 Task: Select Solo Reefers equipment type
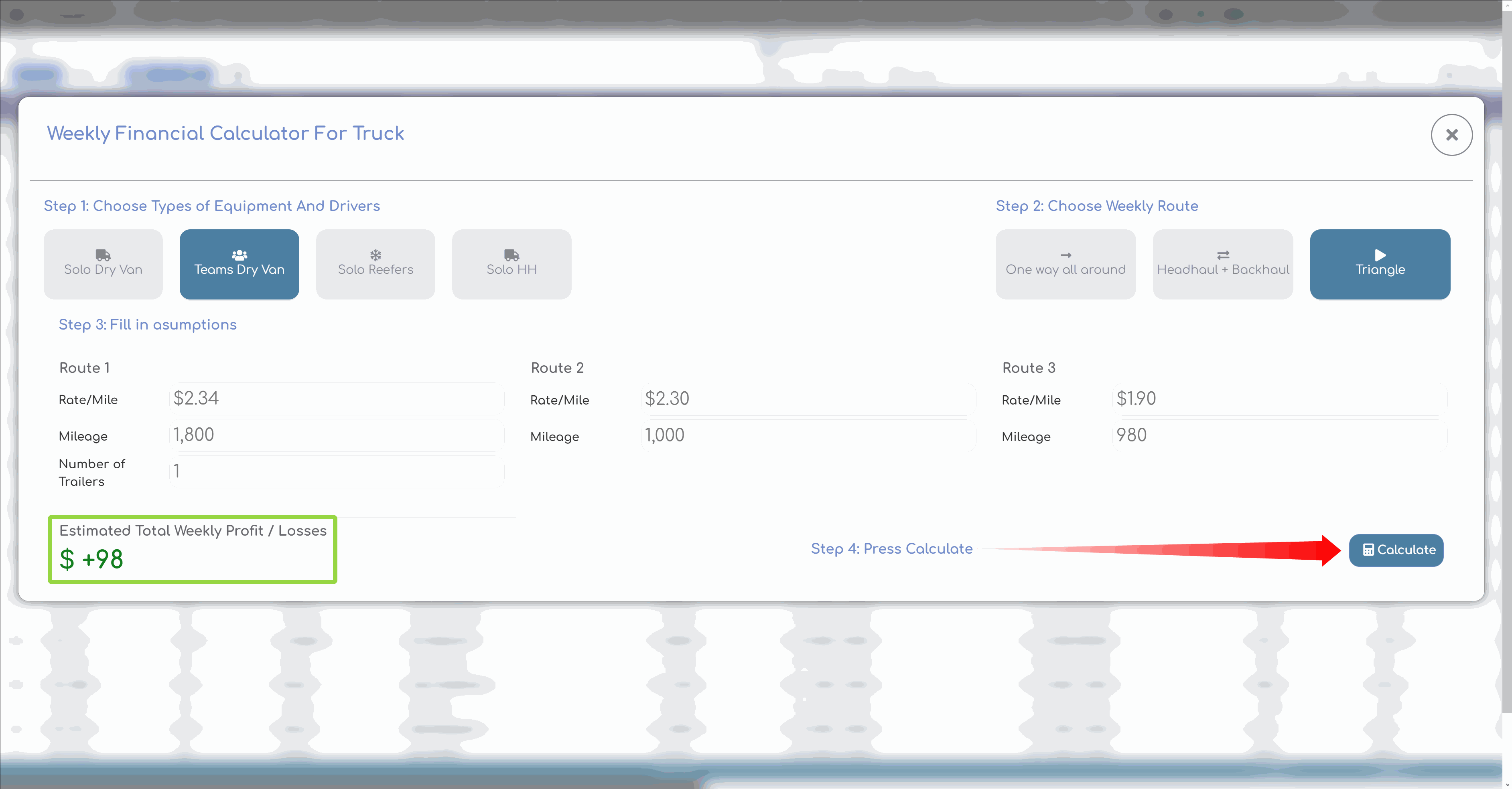click(x=375, y=265)
